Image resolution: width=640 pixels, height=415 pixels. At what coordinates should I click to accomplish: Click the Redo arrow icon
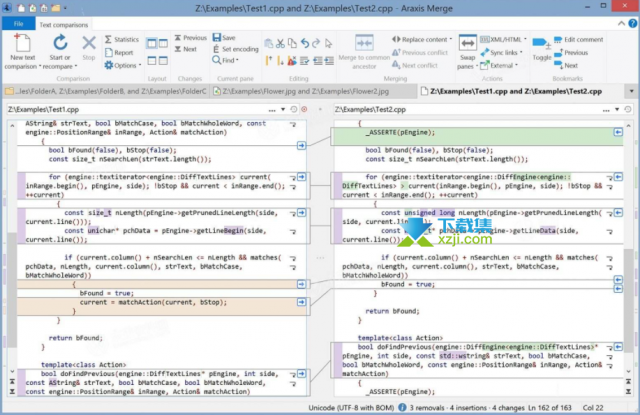[x=316, y=43]
